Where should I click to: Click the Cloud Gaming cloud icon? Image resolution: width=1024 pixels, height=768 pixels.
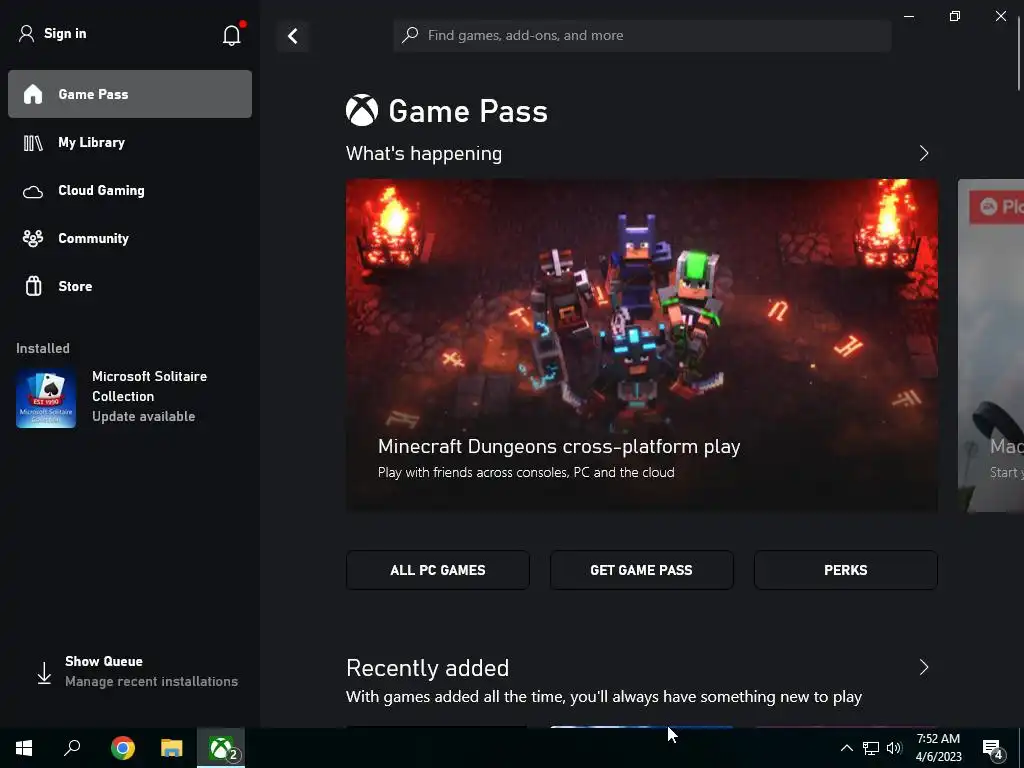point(33,191)
